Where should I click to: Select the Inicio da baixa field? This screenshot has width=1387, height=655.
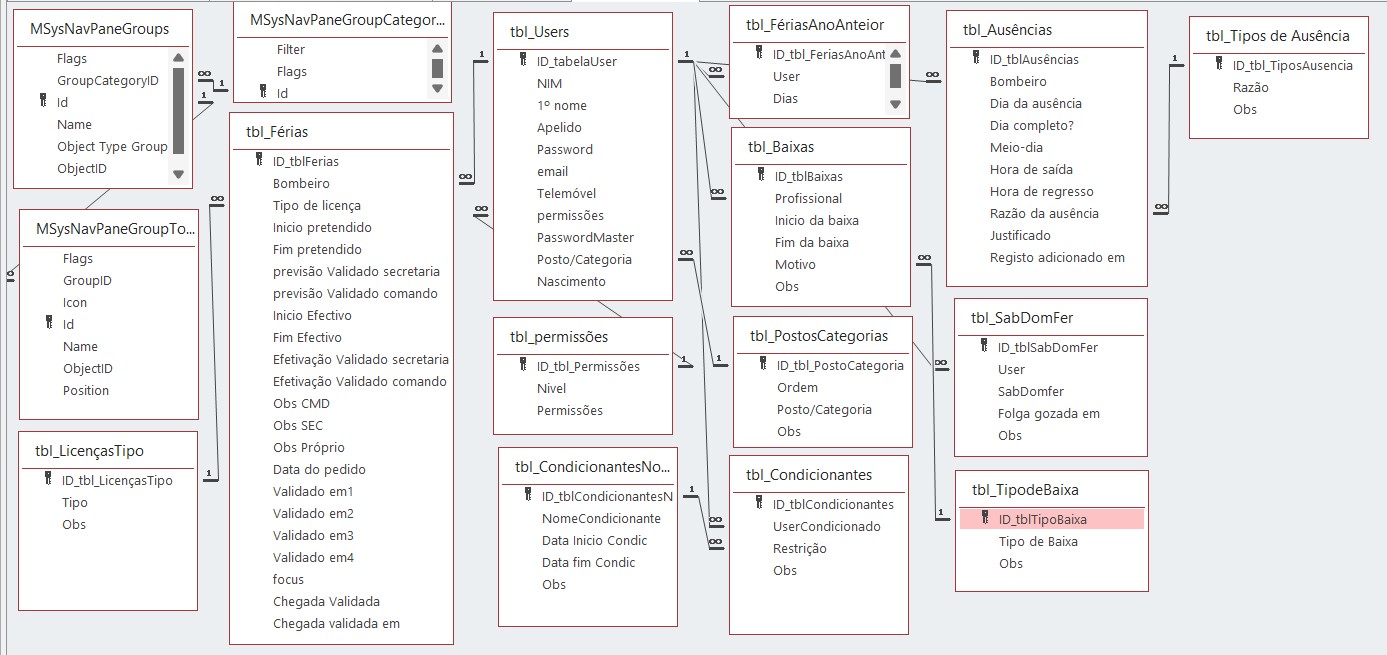click(x=816, y=220)
